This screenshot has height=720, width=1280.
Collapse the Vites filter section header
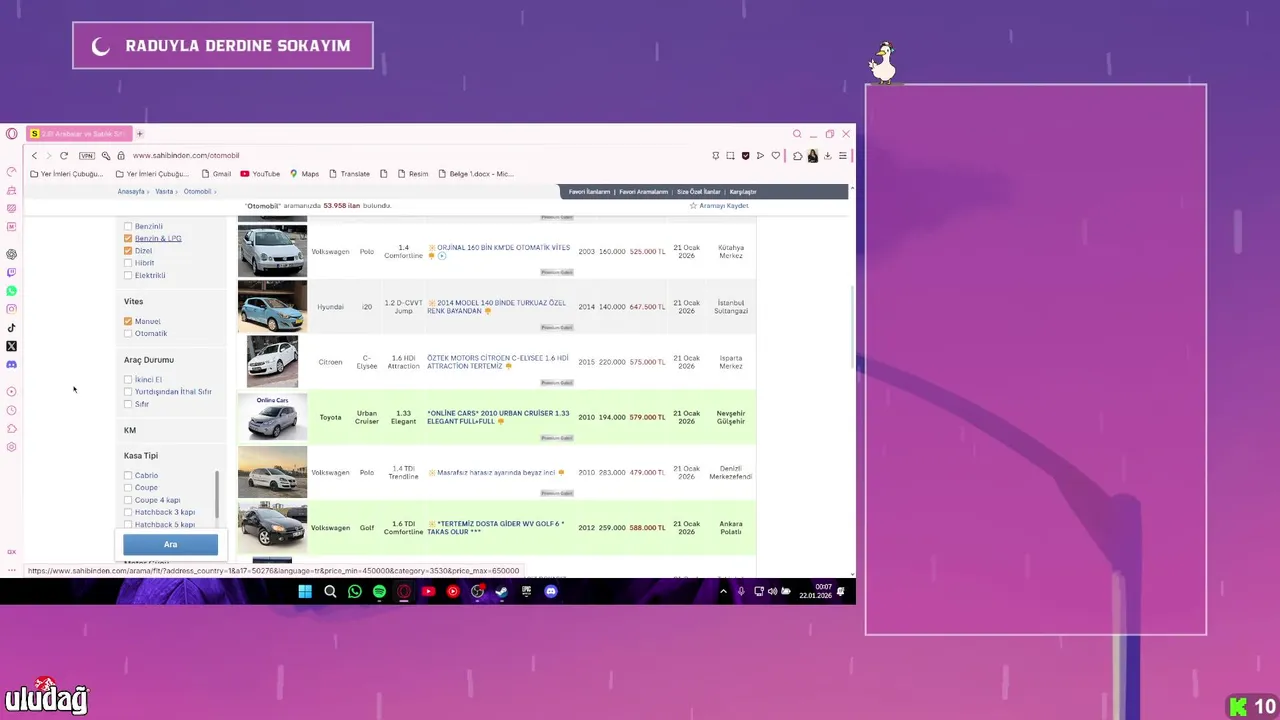(133, 301)
